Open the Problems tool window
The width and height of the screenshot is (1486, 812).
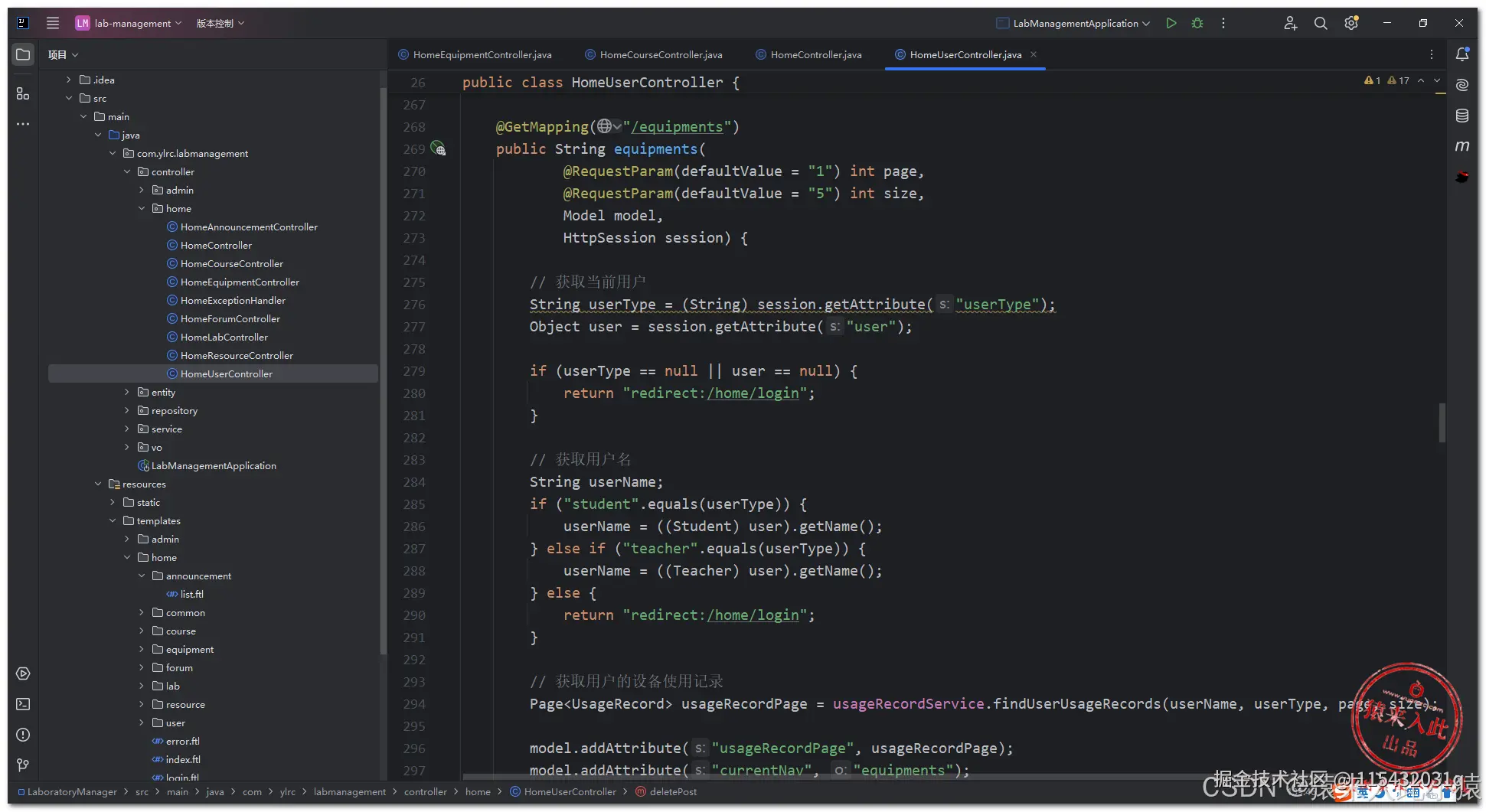tap(23, 735)
